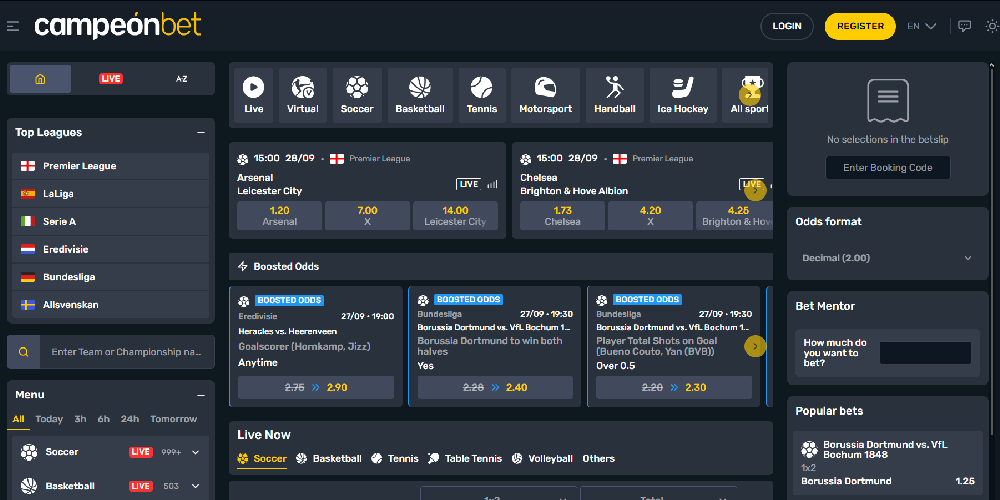
Task: Select the Motorsport helmet icon
Action: click(x=545, y=89)
